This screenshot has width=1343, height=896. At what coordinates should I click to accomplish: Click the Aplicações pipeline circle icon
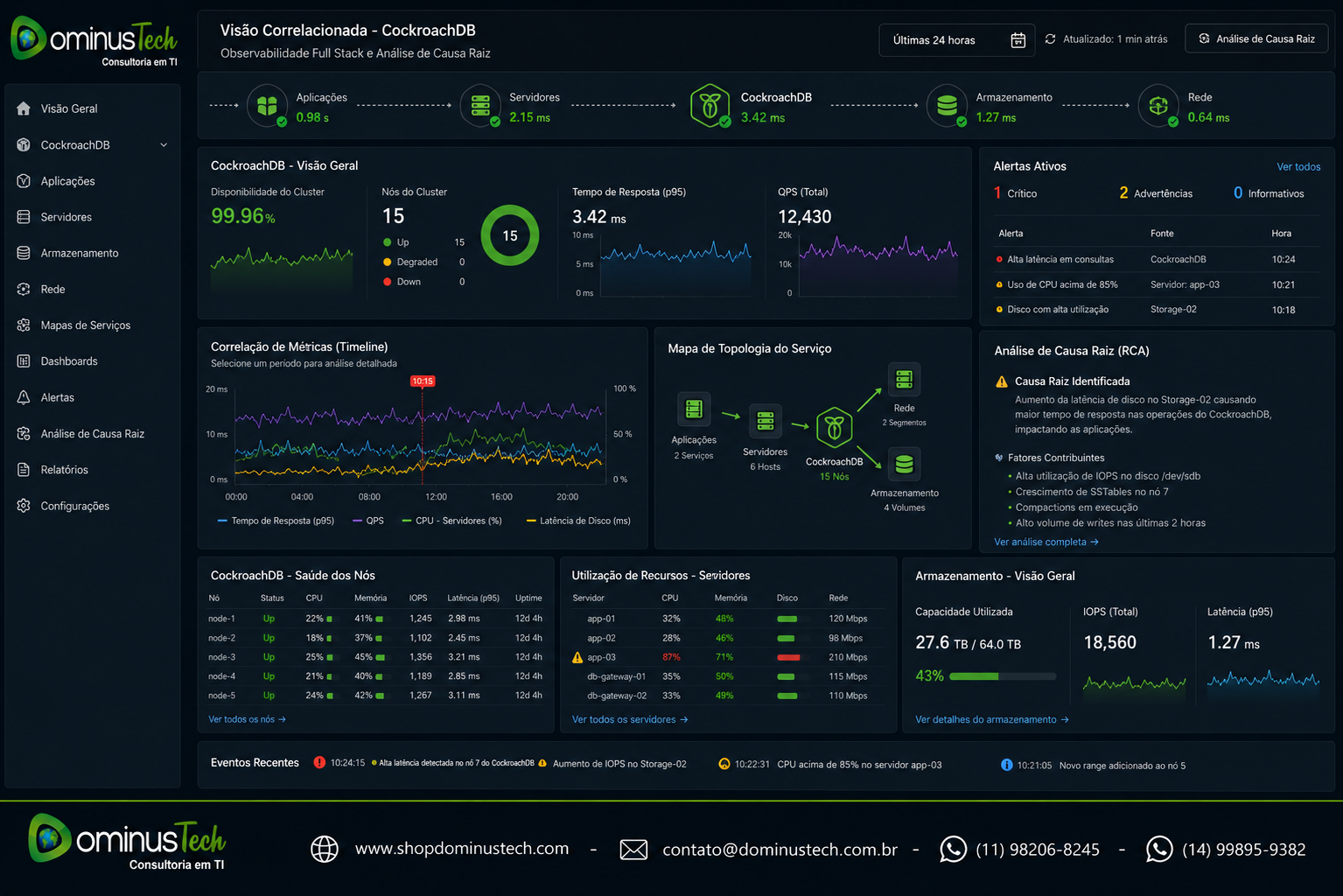click(267, 106)
